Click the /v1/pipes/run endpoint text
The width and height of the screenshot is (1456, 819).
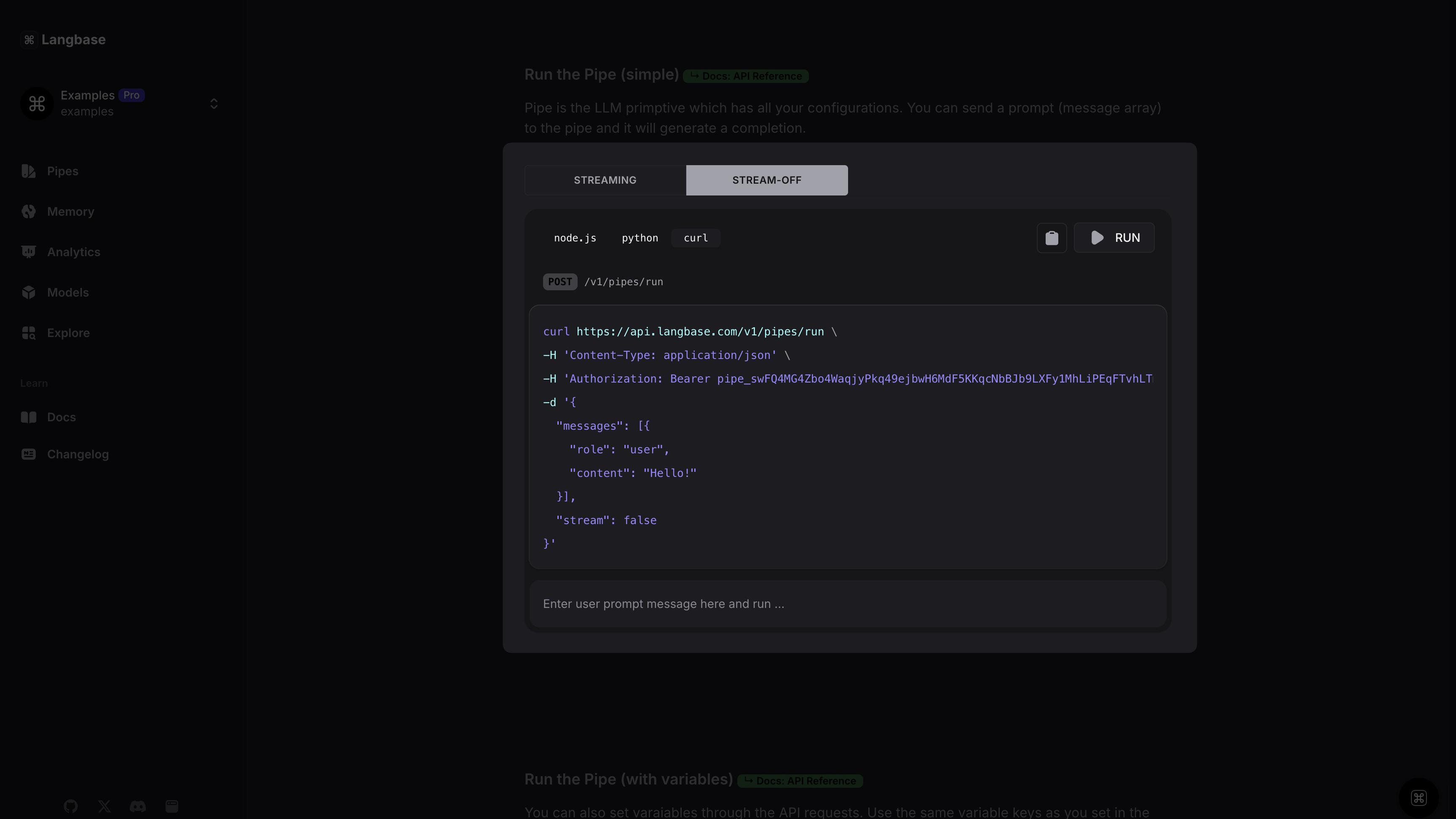pyautogui.click(x=624, y=282)
